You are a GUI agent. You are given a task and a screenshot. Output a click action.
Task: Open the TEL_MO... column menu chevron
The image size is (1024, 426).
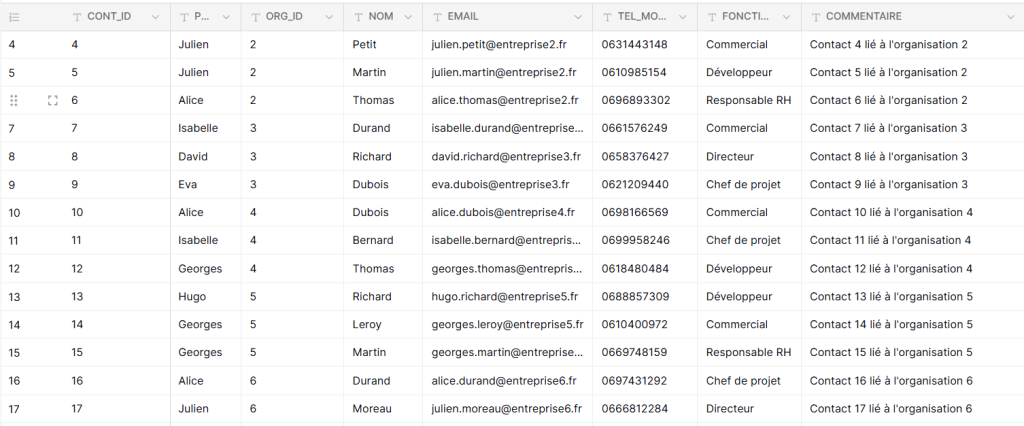pos(682,17)
